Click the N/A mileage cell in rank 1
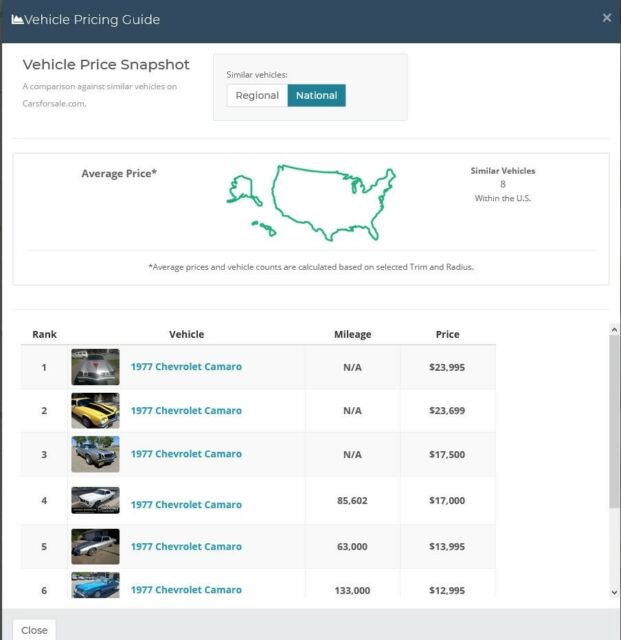The width and height of the screenshot is (621, 640). tap(352, 367)
